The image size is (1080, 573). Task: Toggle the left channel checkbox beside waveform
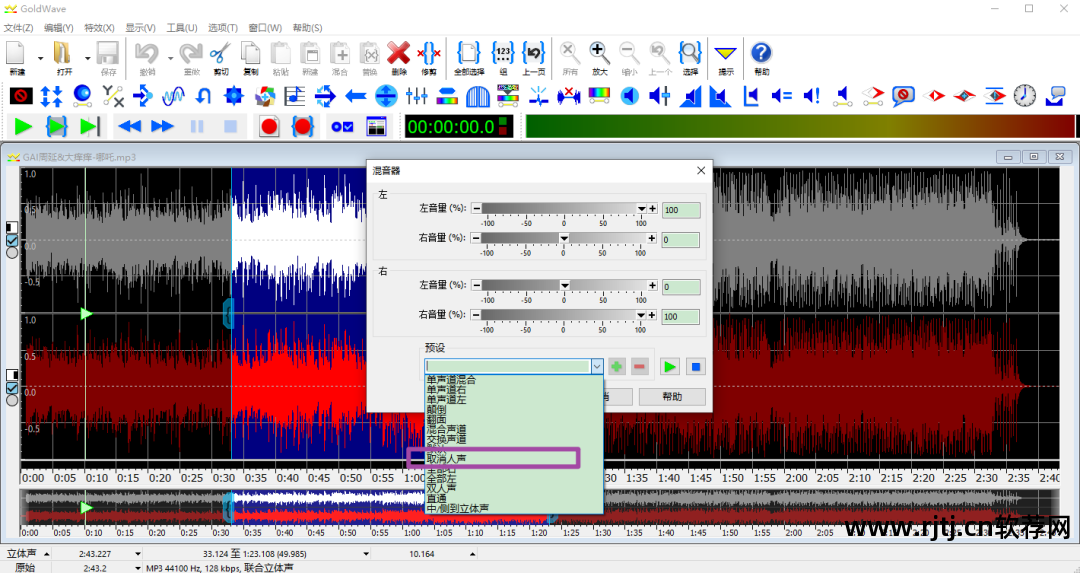click(12, 241)
